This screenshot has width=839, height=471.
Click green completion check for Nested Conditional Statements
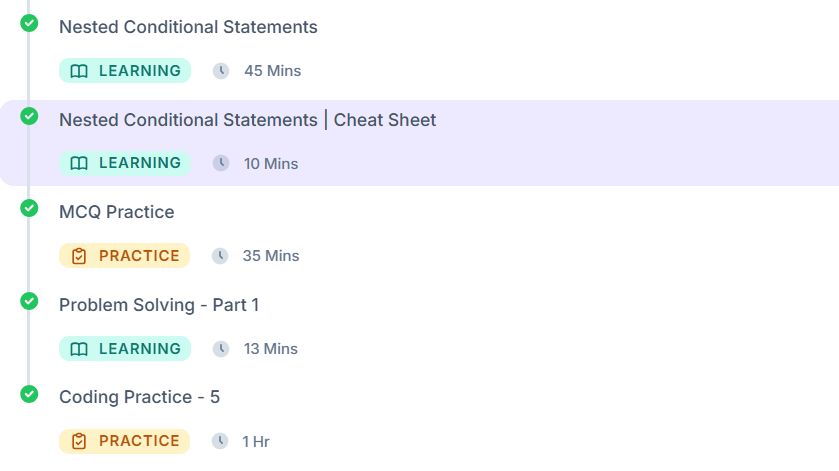(x=29, y=23)
